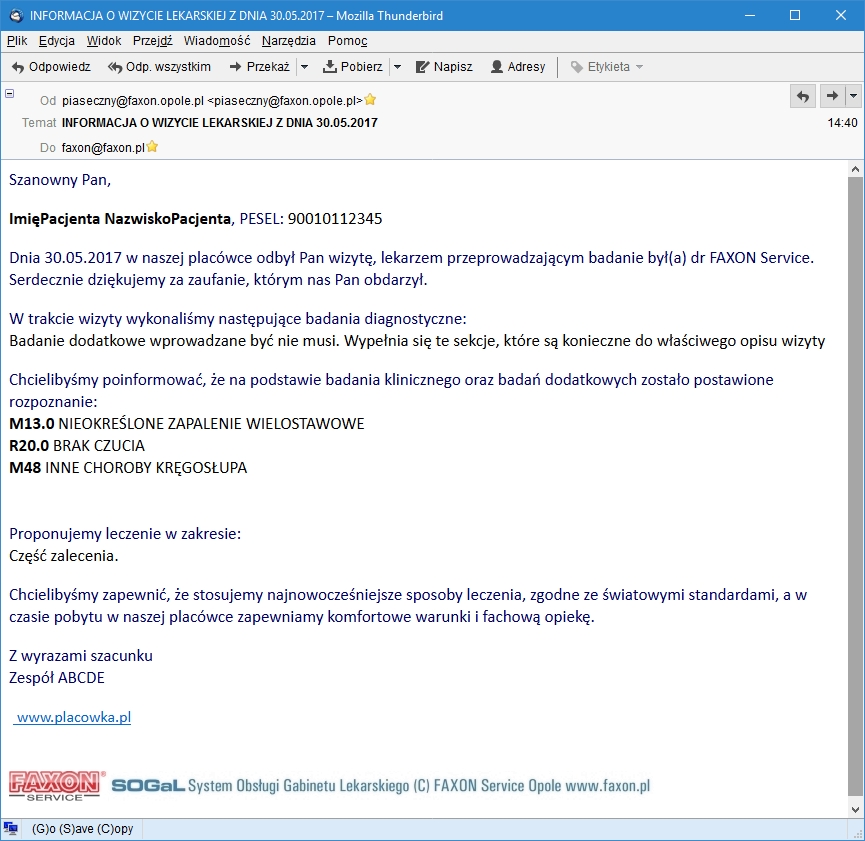
Task: Collapse the message header with minus box
Action: [x=9, y=93]
